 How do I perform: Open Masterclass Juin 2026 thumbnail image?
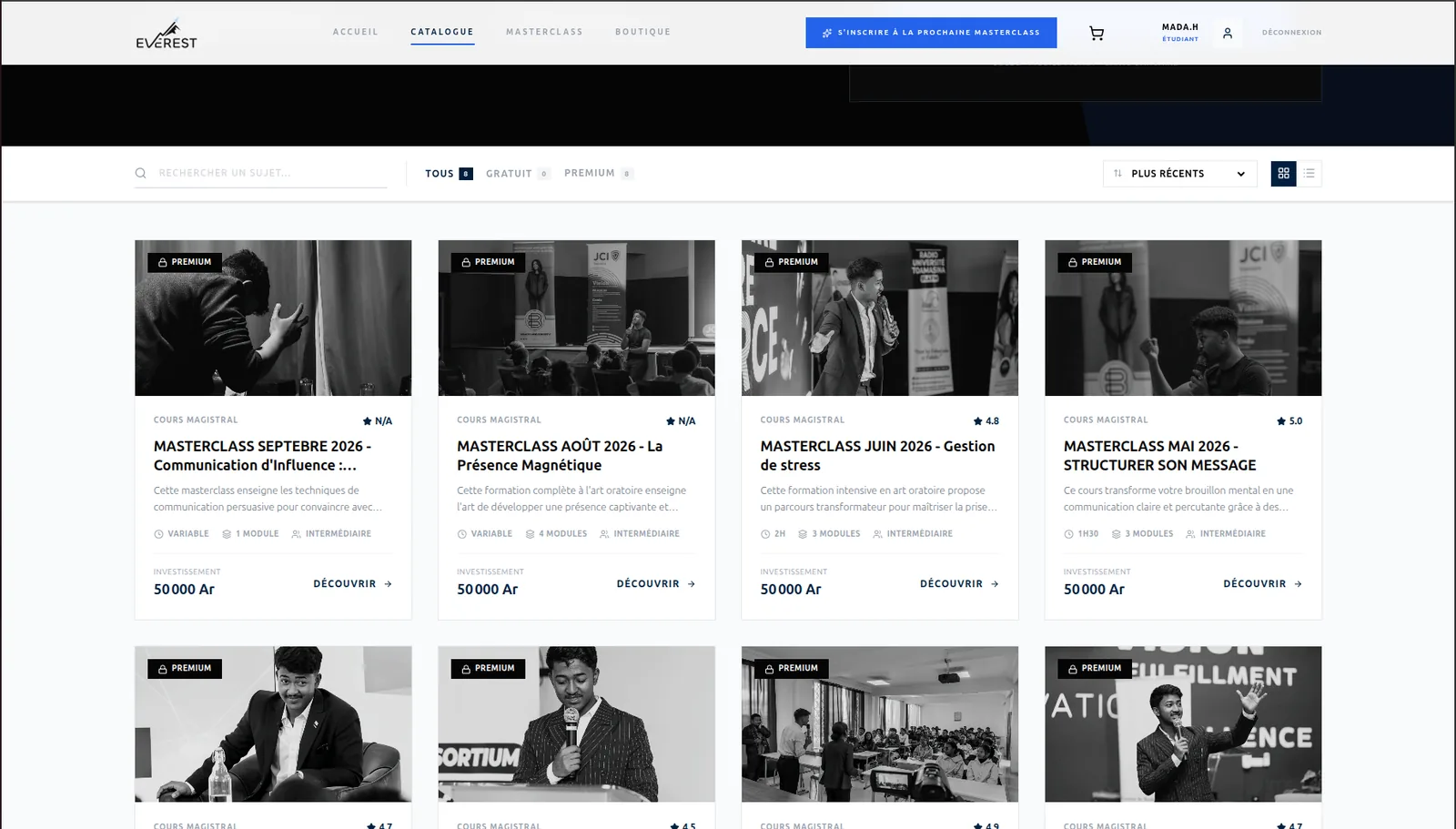880,318
